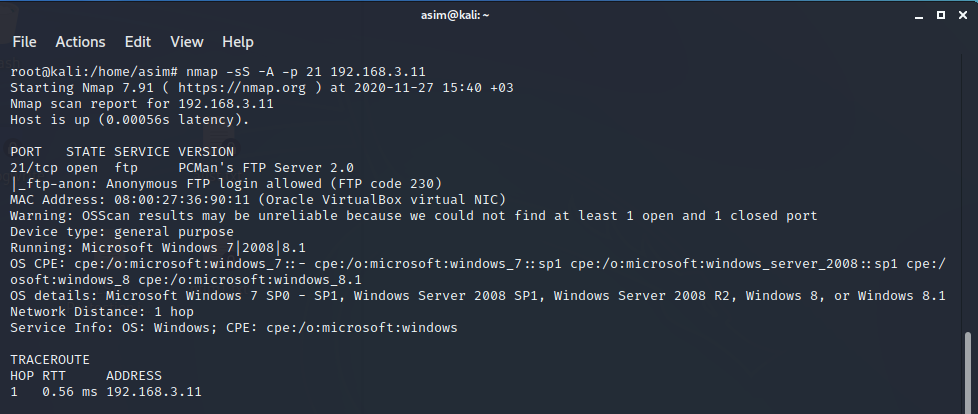Open the Actions menu
This screenshot has height=414, width=978.
pos(80,42)
